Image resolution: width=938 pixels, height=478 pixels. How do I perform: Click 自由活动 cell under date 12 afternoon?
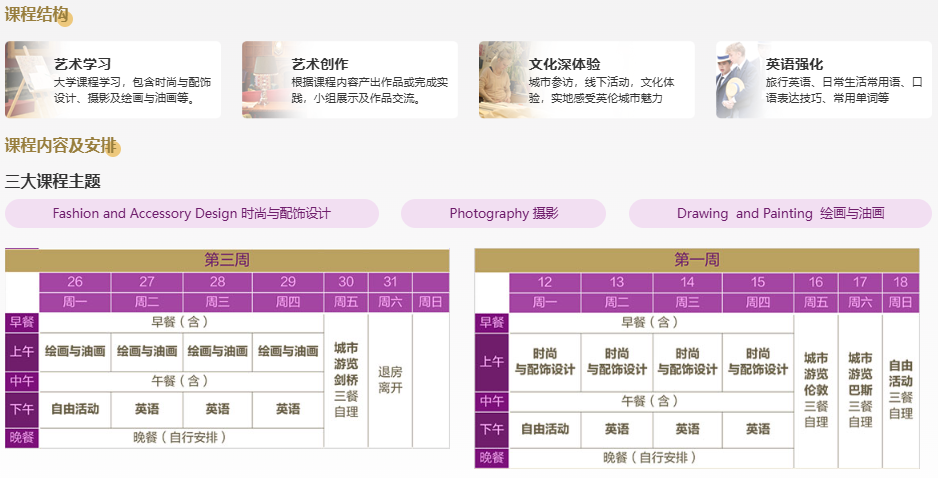[545, 430]
